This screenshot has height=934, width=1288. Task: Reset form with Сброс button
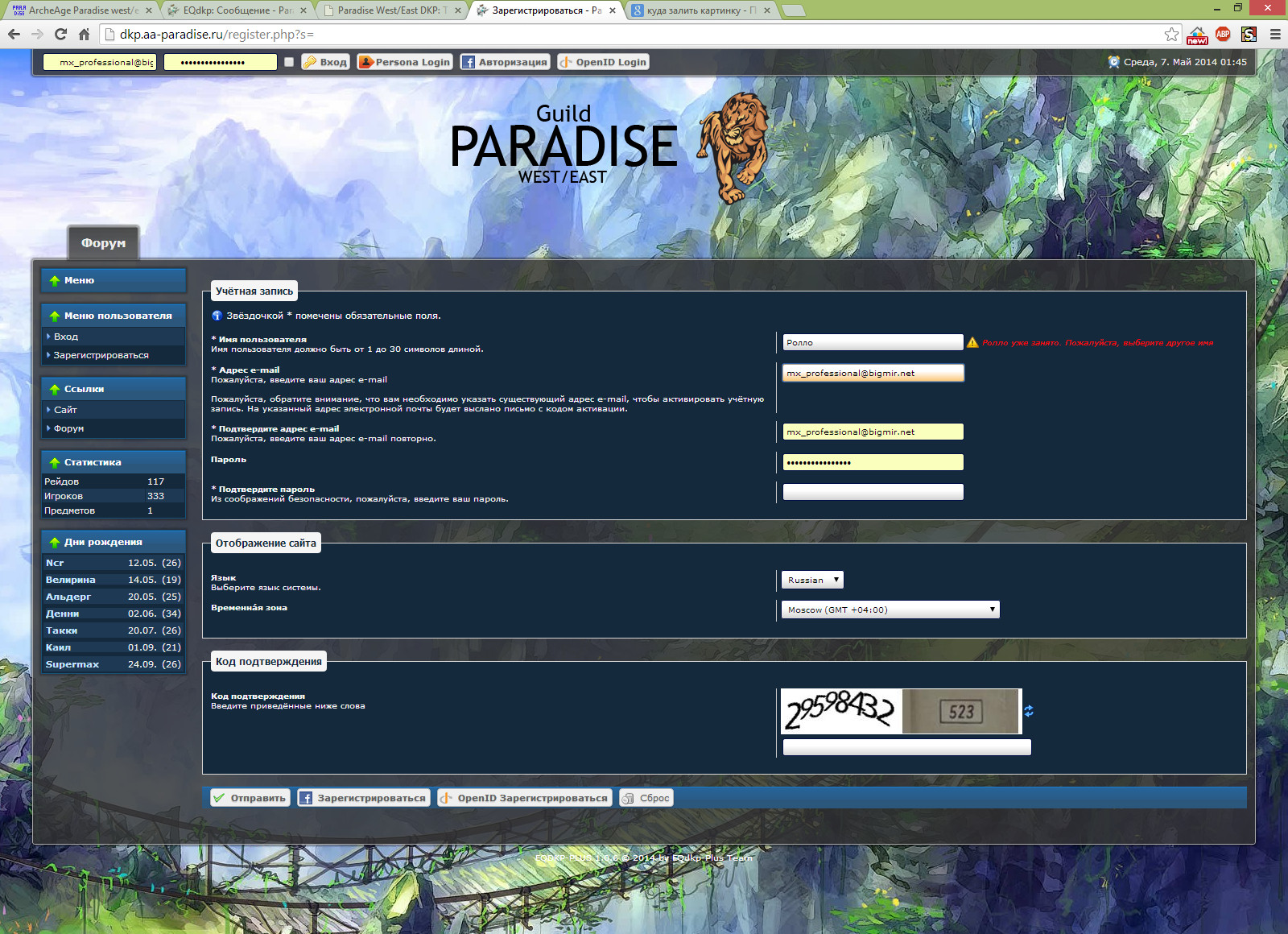tap(646, 798)
